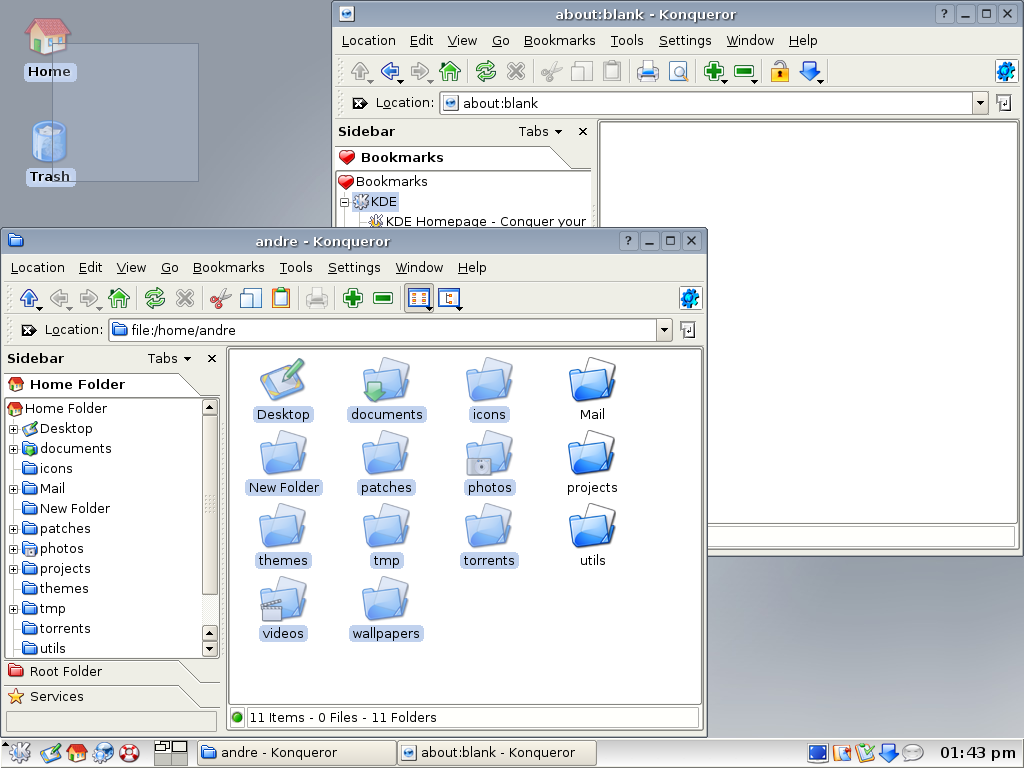Switch to tree view mode in andre window
Viewport: 1024px width, 768px height.
click(x=449, y=298)
